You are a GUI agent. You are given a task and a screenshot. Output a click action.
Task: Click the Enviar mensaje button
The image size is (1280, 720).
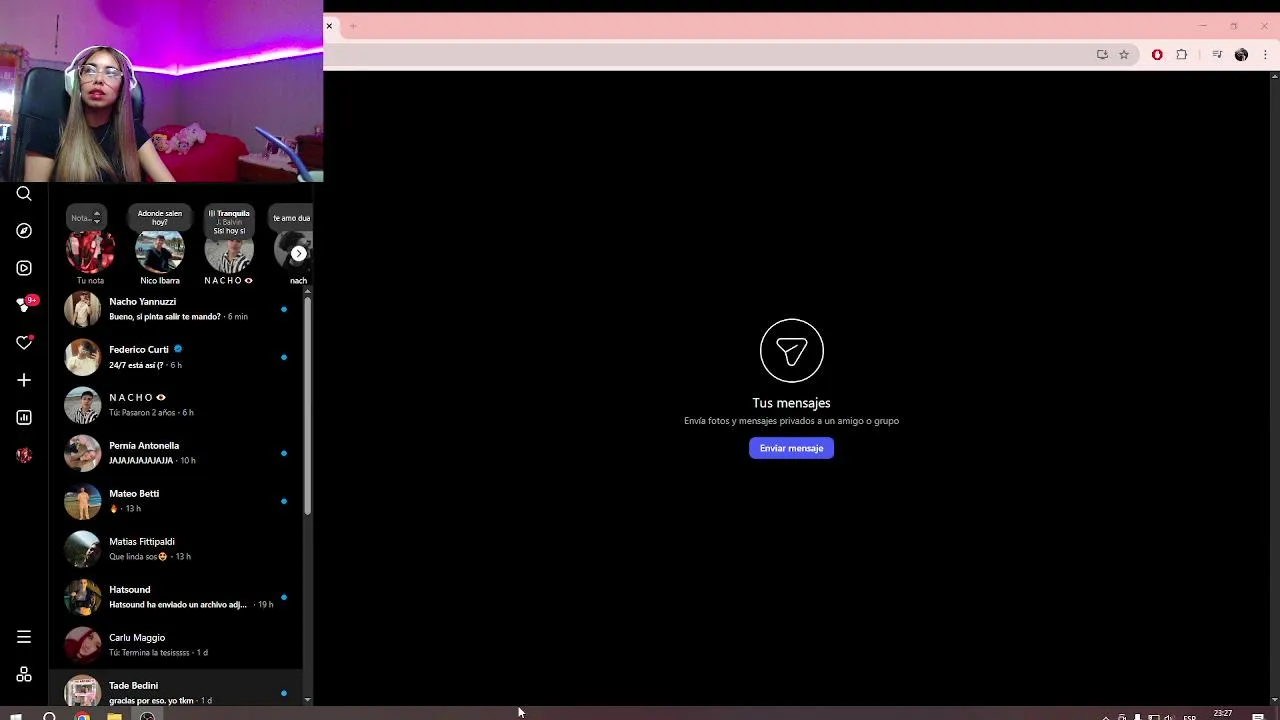point(791,448)
